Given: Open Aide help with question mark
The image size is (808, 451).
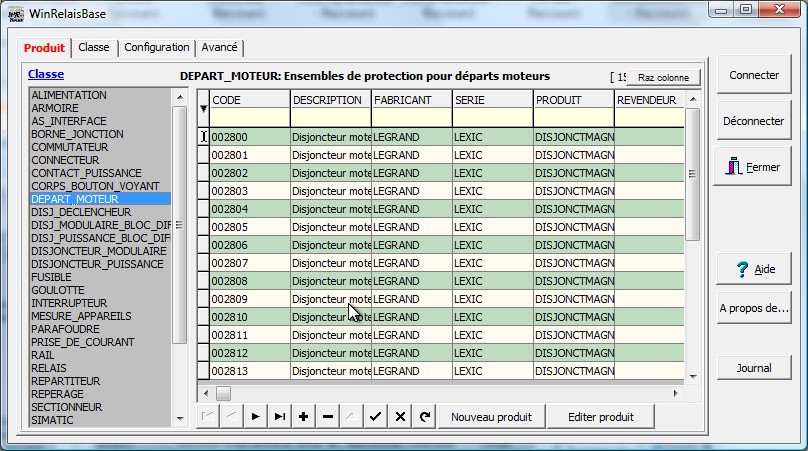Looking at the screenshot, I should coord(754,269).
